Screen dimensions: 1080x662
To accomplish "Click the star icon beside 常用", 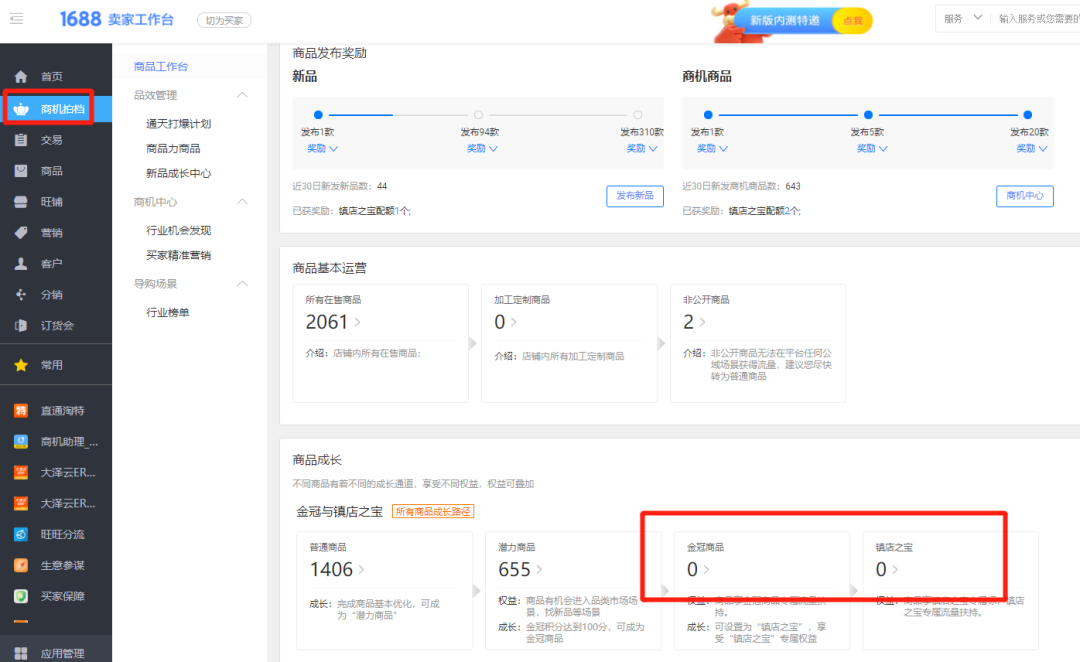I will 21,365.
